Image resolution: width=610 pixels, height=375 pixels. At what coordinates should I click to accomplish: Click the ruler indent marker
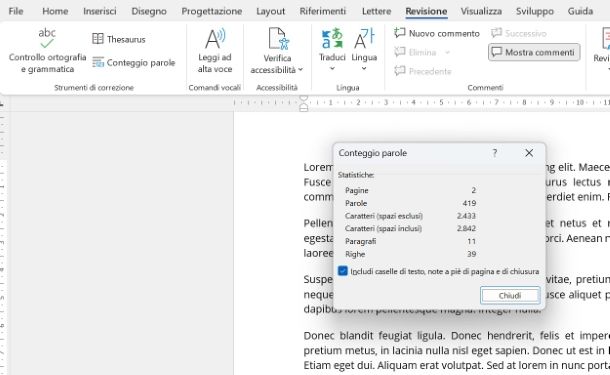(304, 103)
